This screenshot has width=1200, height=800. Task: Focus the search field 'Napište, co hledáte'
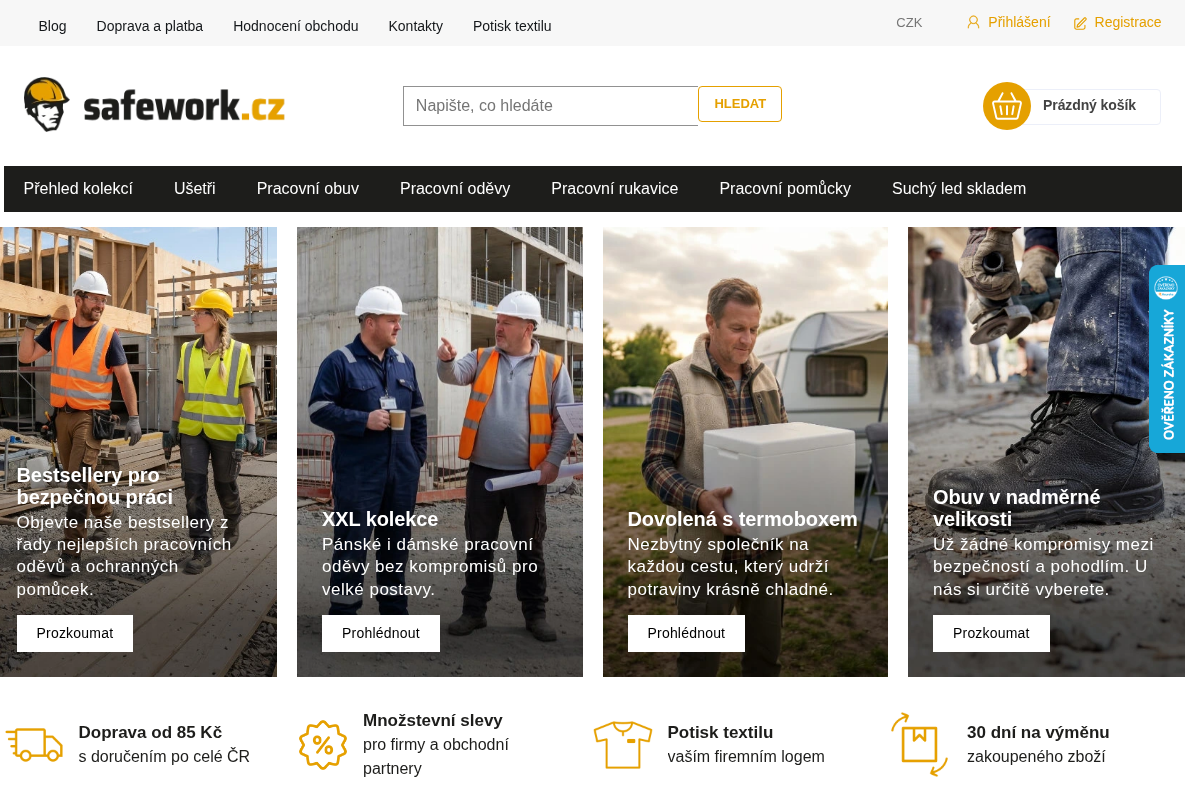tap(551, 106)
